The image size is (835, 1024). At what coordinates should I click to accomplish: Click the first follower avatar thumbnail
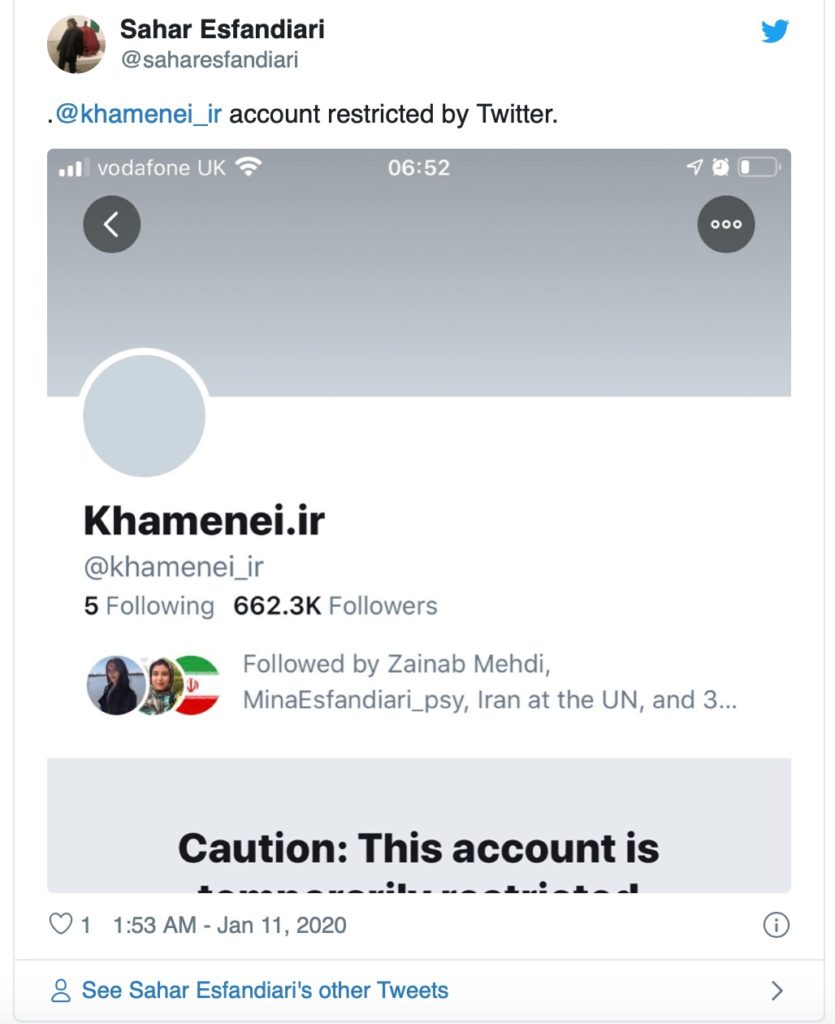click(x=115, y=685)
